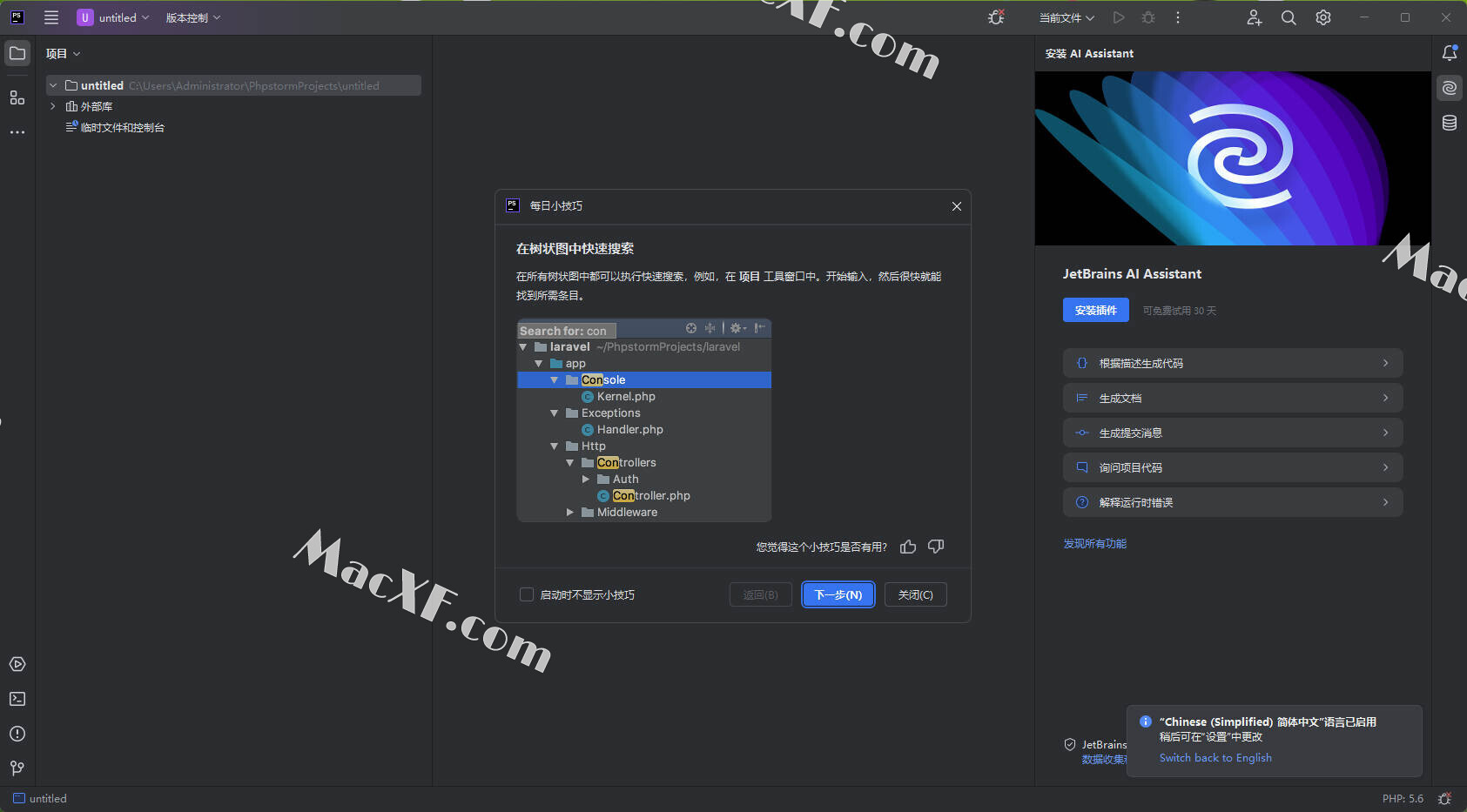Open the Services tool window
This screenshot has height=812, width=1467.
[x=17, y=664]
